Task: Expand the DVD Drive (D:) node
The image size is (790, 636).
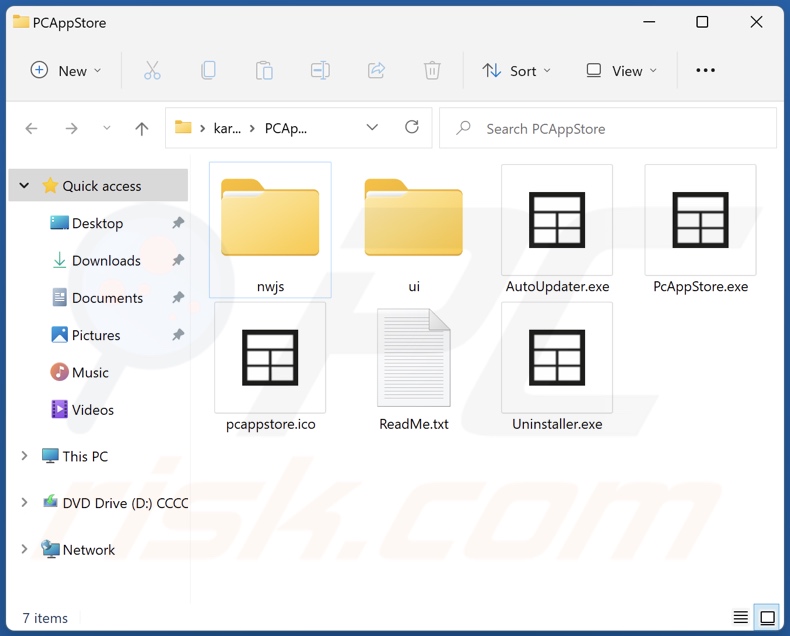Action: point(24,502)
